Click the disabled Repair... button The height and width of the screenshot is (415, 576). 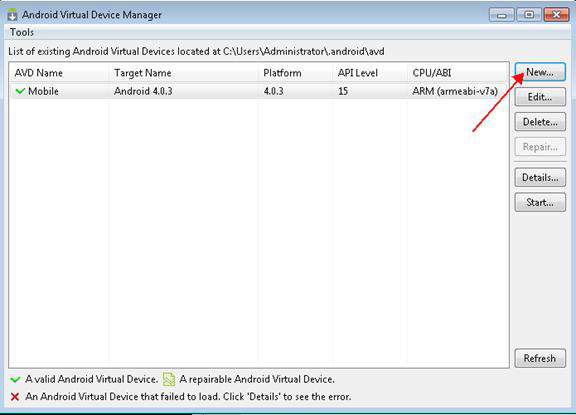coord(540,147)
